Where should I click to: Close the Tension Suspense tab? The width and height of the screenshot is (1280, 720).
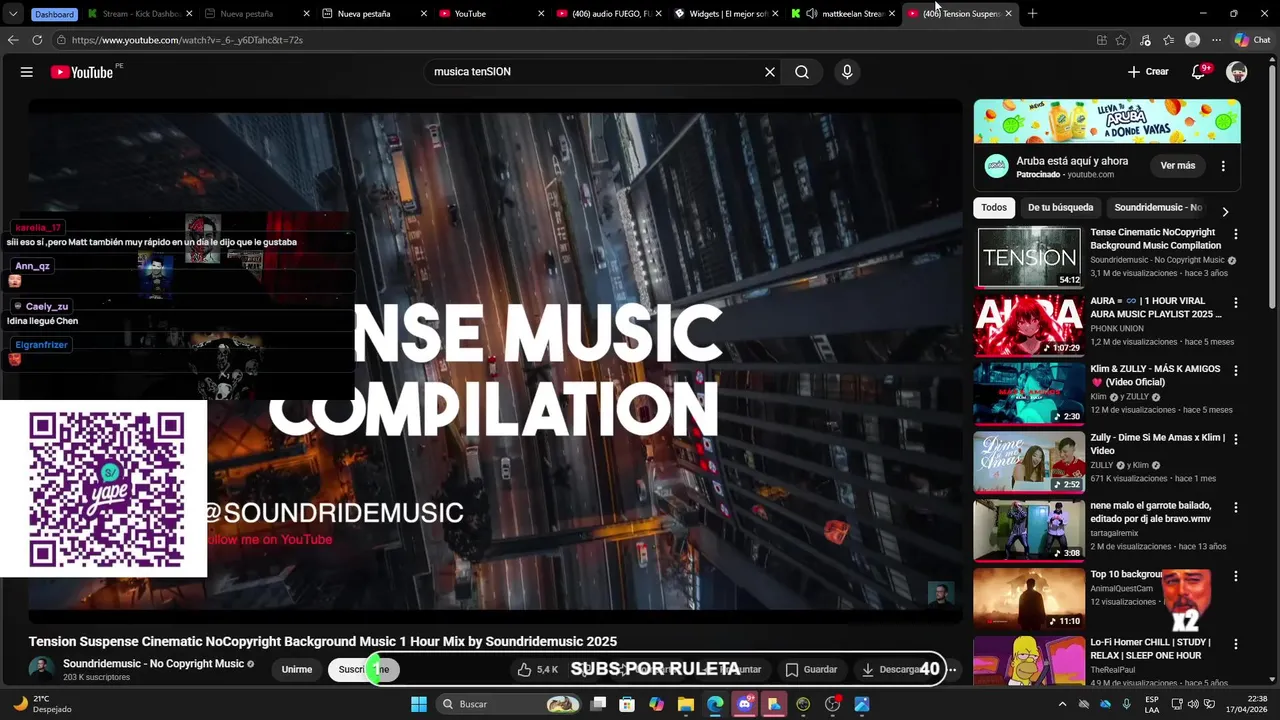[x=1008, y=14]
